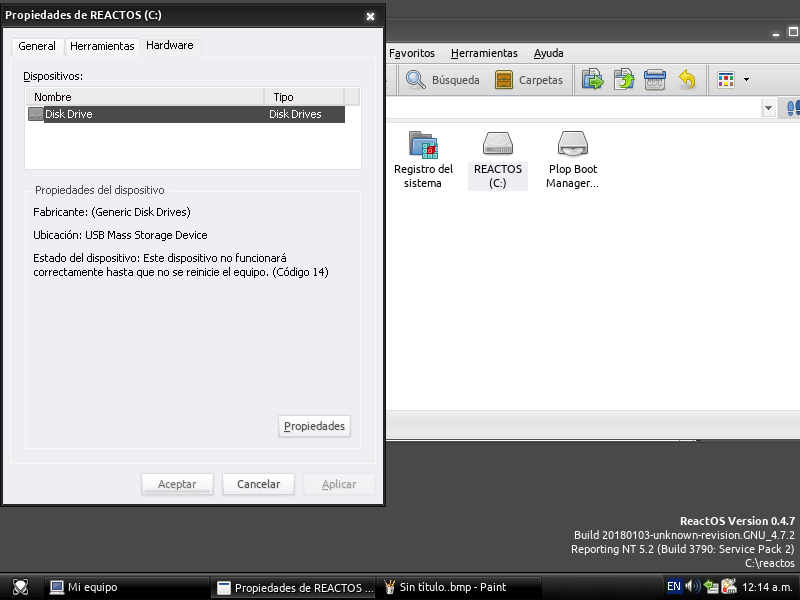Viewport: 800px width, 600px height.
Task: Select the Plop Boot Manager disc icon
Action: pyautogui.click(x=572, y=160)
